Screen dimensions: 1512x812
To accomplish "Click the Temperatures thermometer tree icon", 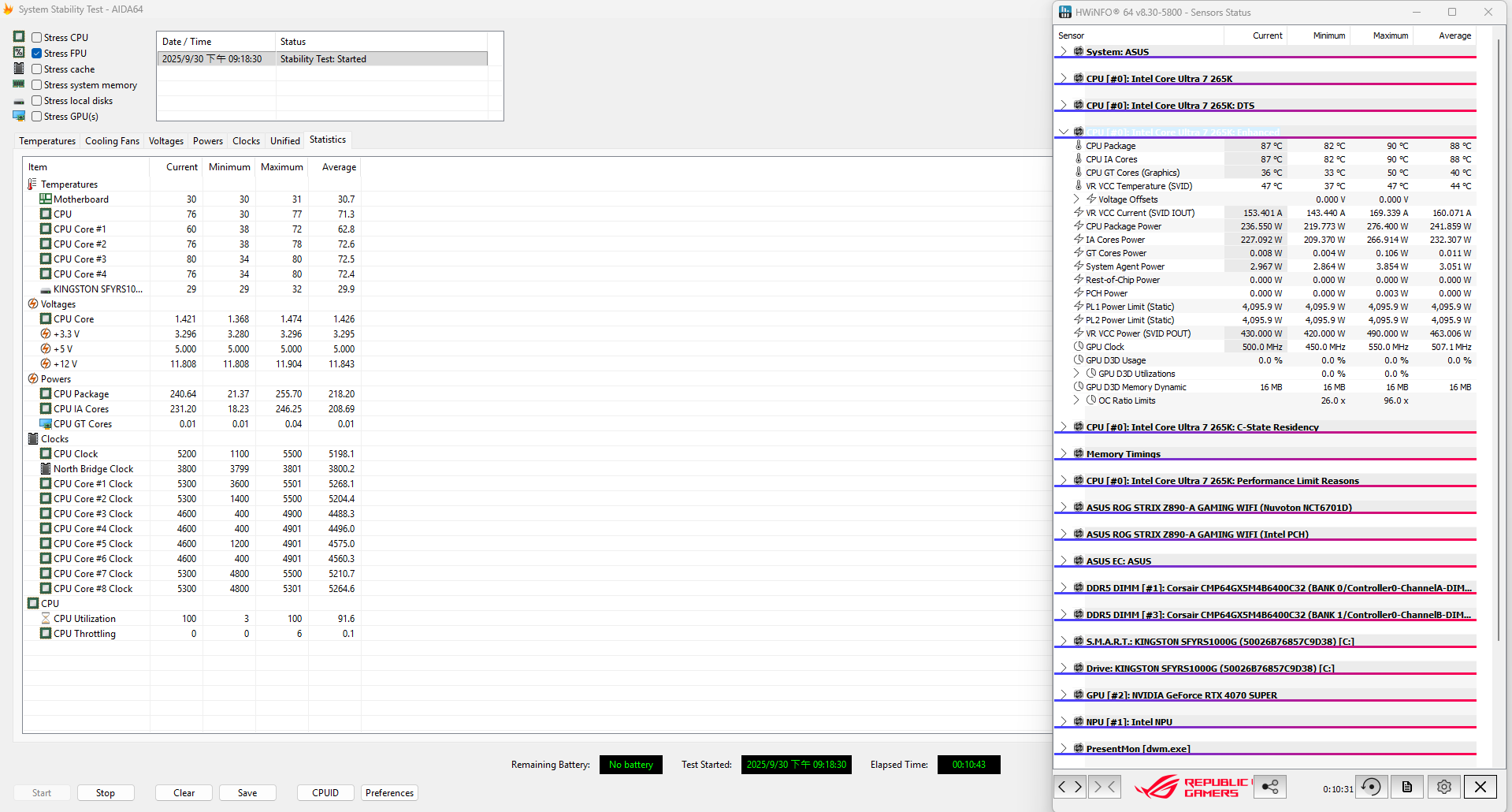I will 32,184.
